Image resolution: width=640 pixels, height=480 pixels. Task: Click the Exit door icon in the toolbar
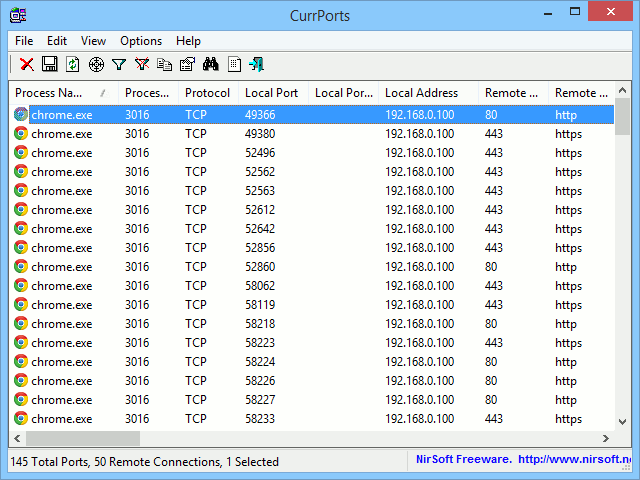tap(257, 64)
